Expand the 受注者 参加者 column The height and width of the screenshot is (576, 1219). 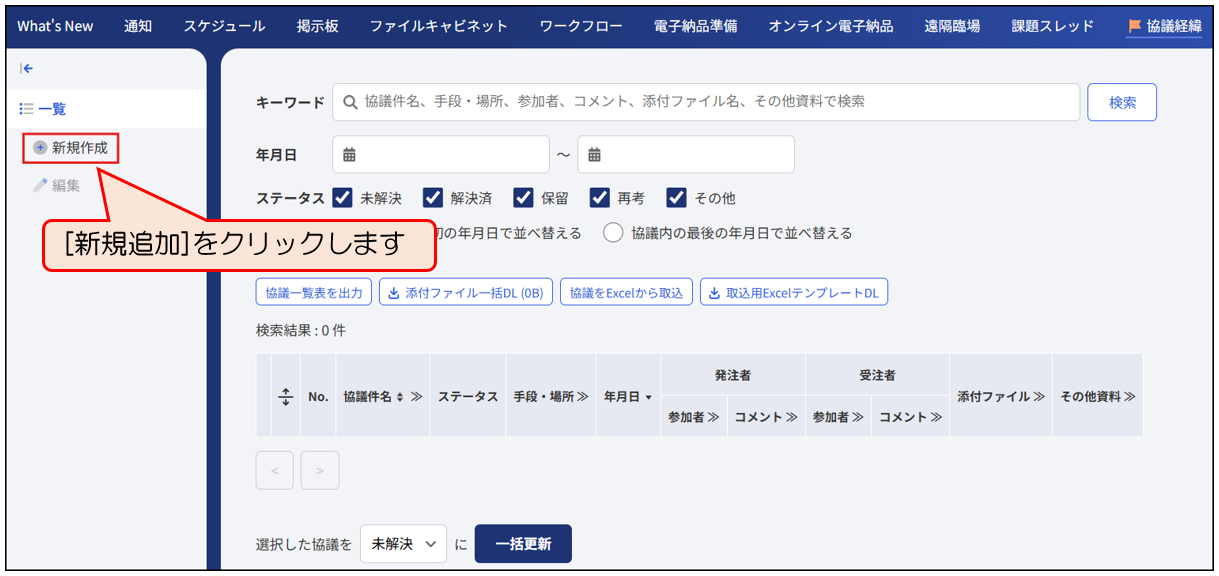pos(858,417)
